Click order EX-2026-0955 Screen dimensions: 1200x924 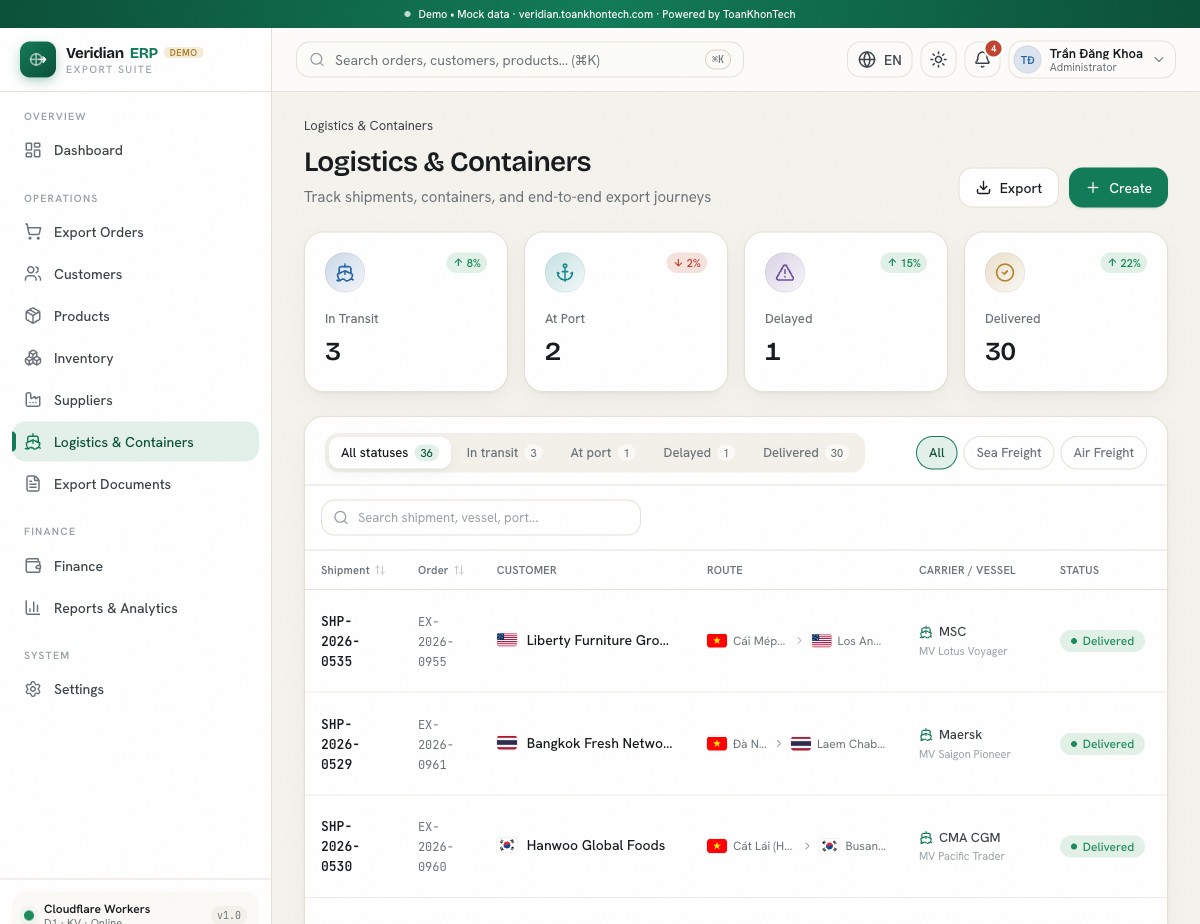(x=435, y=641)
